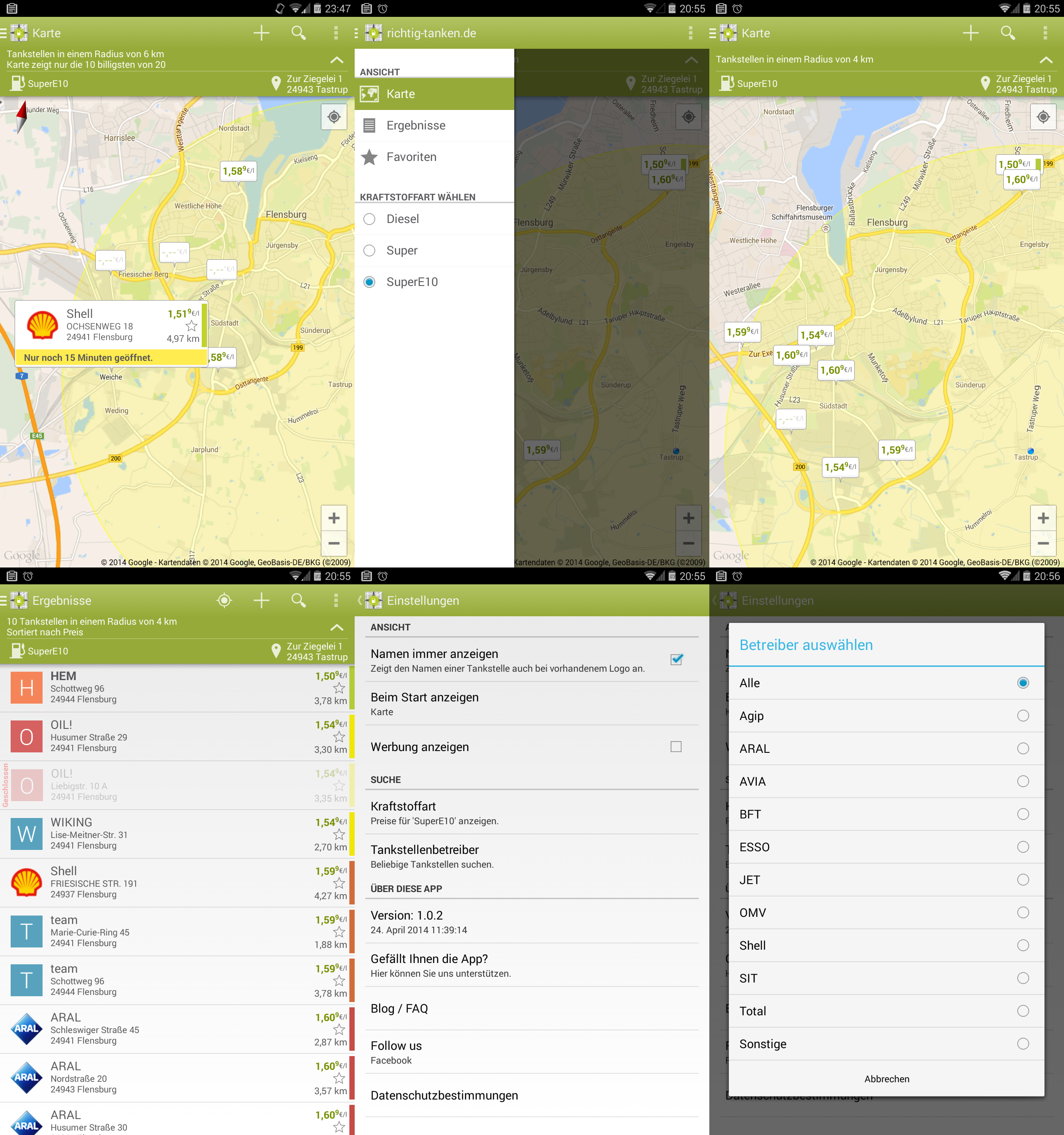This screenshot has height=1135, width=1064.
Task: Select ARAL operator radio button
Action: point(1023,748)
